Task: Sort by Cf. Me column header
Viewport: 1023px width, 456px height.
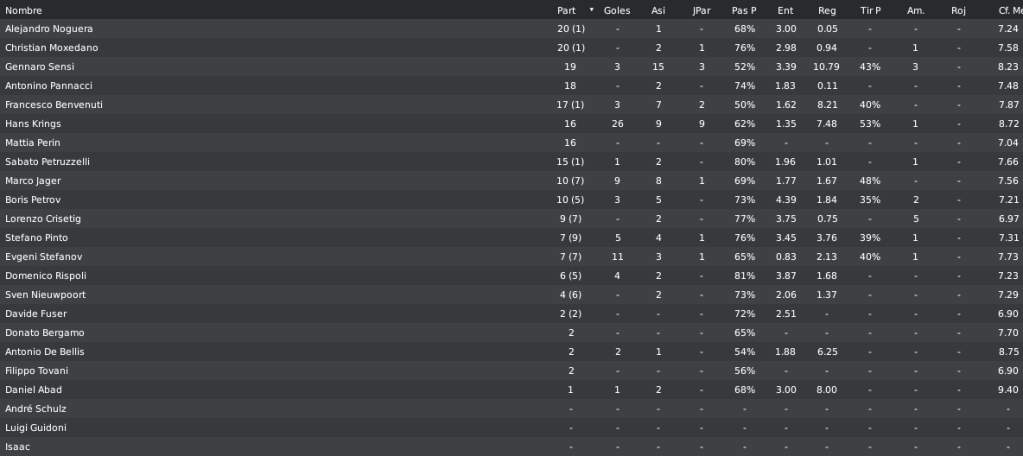Action: coord(1010,10)
